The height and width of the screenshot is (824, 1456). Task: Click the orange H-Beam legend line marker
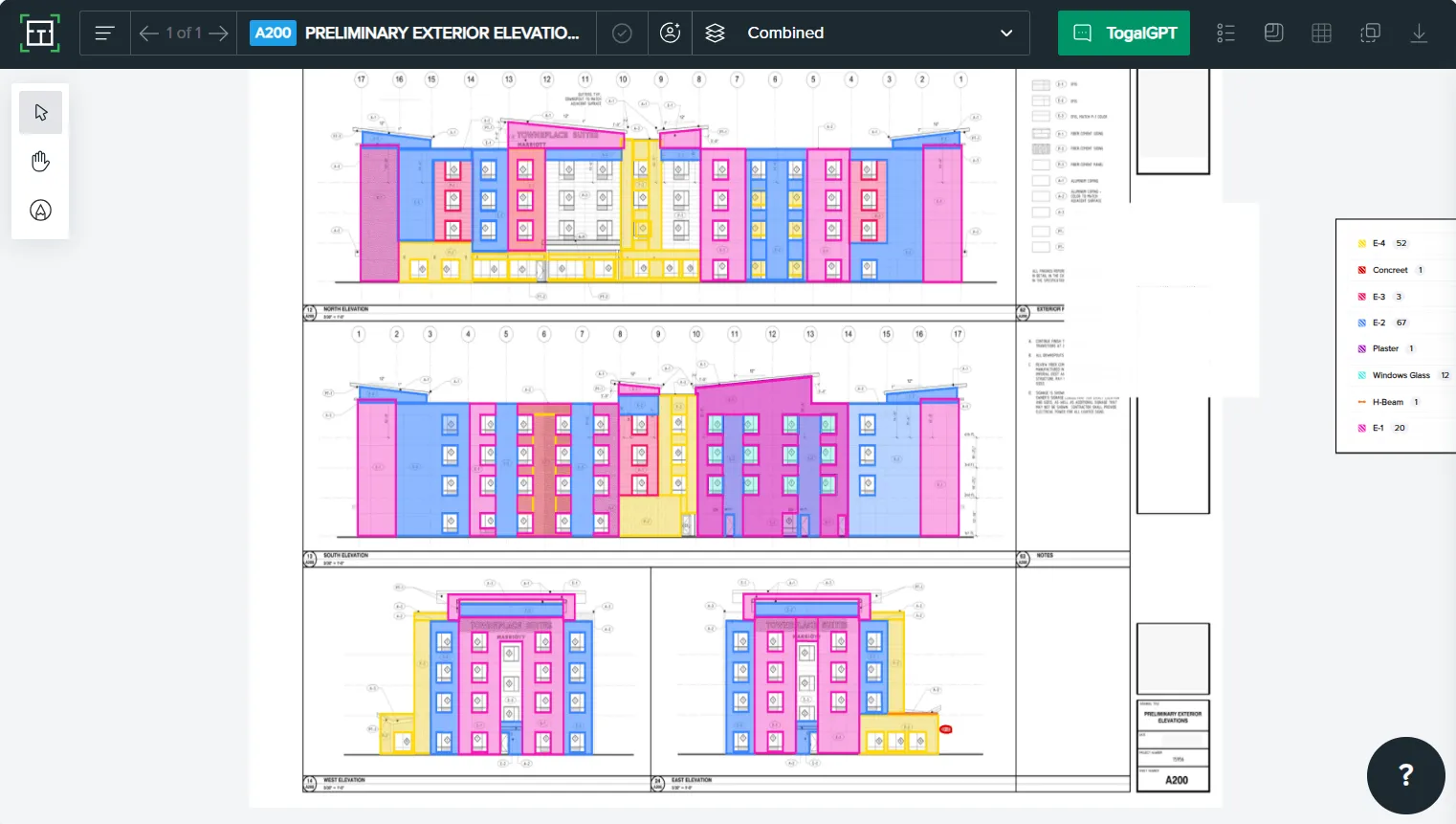(x=1361, y=402)
